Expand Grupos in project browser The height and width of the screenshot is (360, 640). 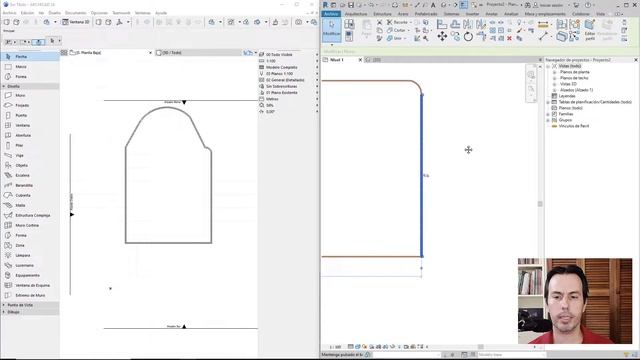[x=548, y=120]
